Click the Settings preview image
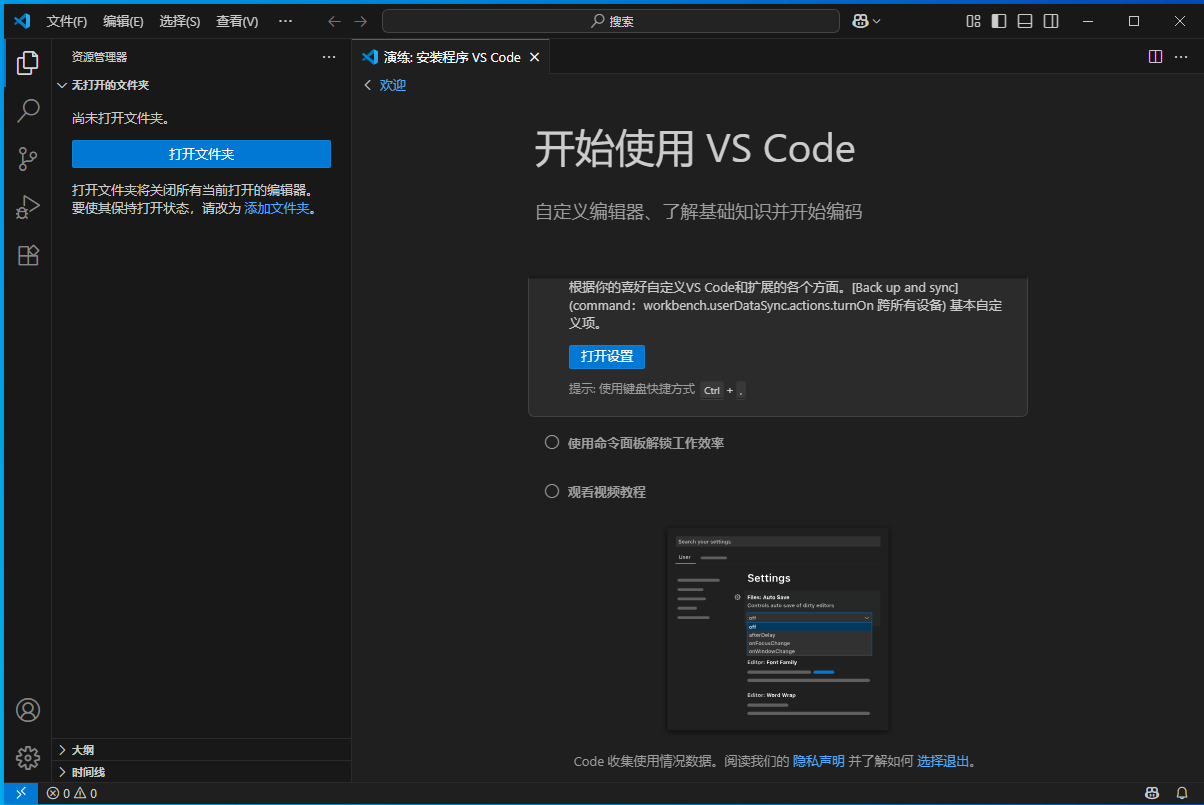 (x=778, y=629)
